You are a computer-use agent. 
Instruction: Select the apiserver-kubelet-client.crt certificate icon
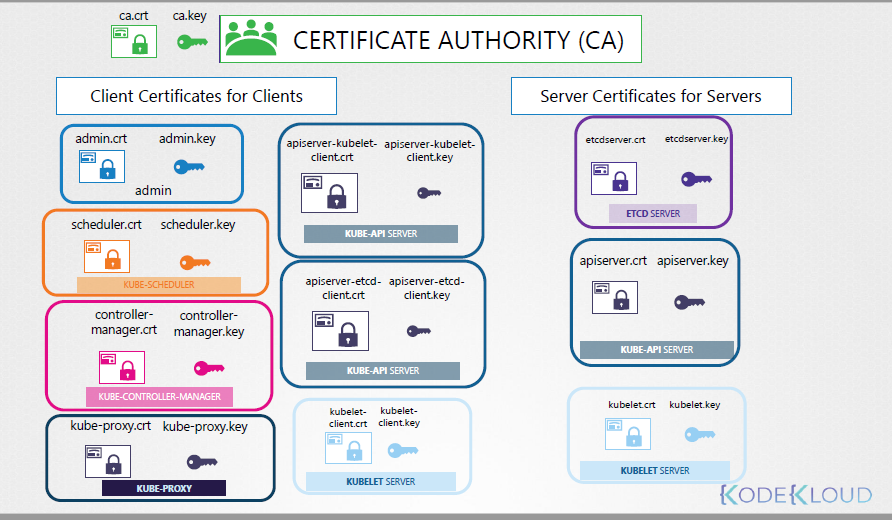(329, 193)
